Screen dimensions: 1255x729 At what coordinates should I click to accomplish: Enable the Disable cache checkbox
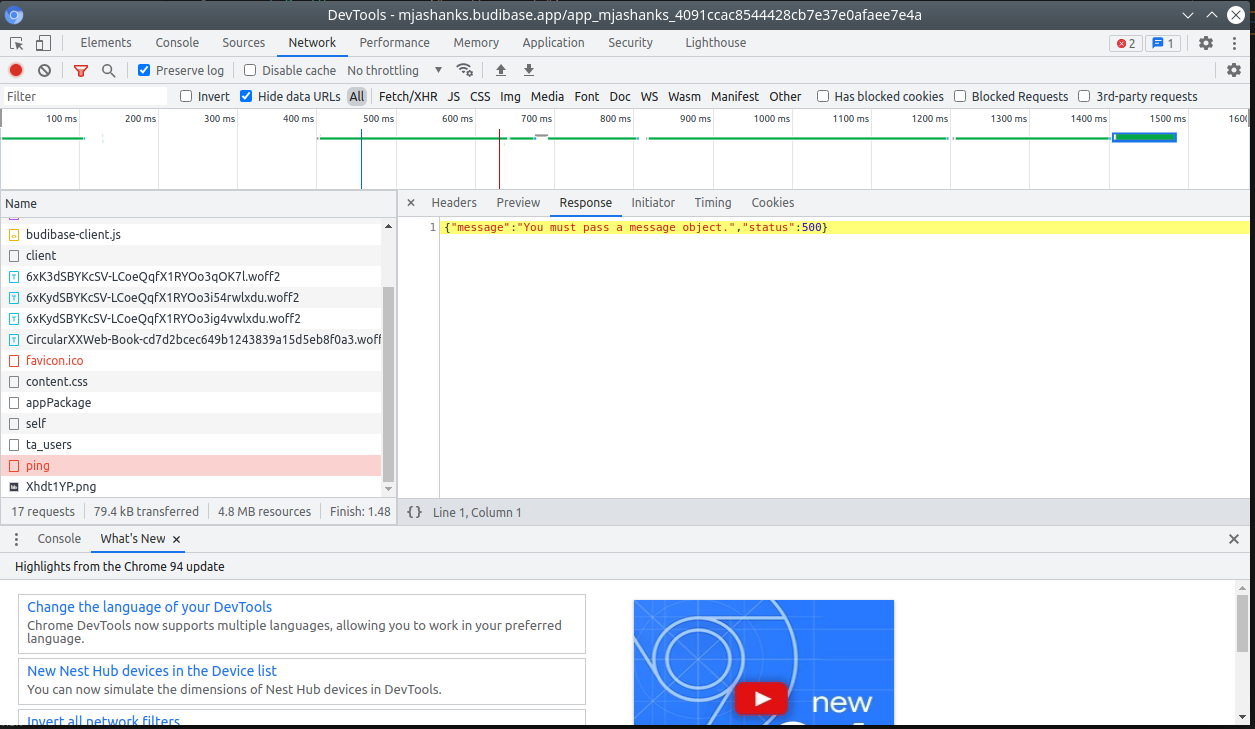click(250, 70)
